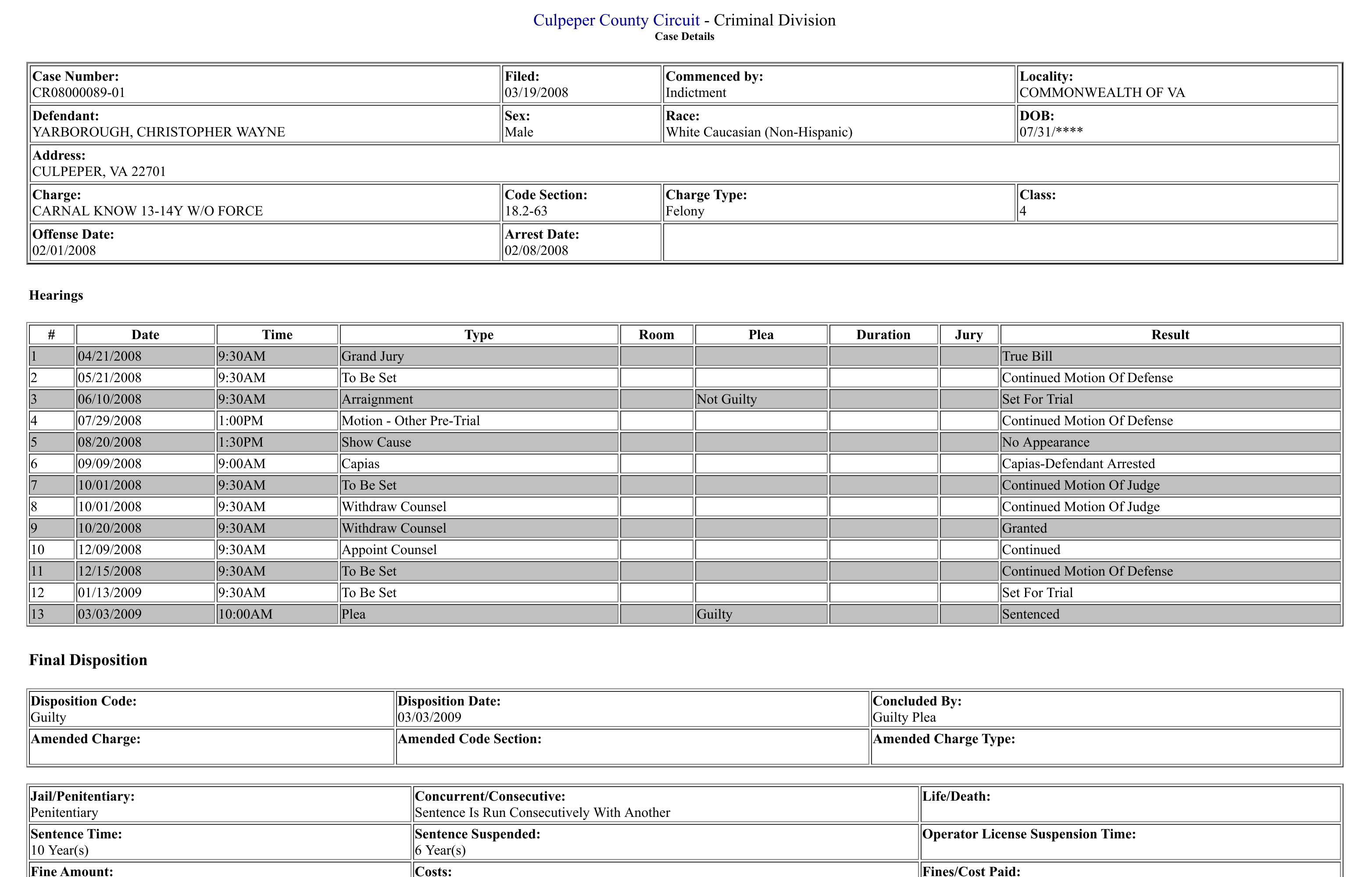This screenshot has width=1372, height=877.
Task: Select race White Caucasian (Non-Hispanic)
Action: [x=759, y=132]
